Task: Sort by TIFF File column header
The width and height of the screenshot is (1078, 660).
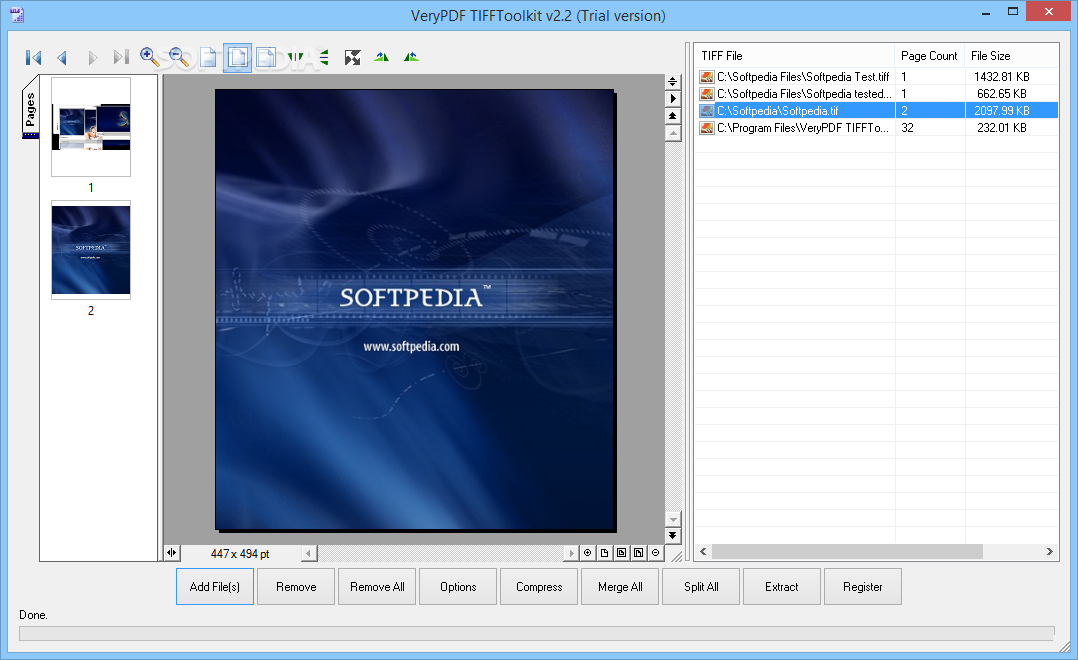Action: [x=794, y=56]
